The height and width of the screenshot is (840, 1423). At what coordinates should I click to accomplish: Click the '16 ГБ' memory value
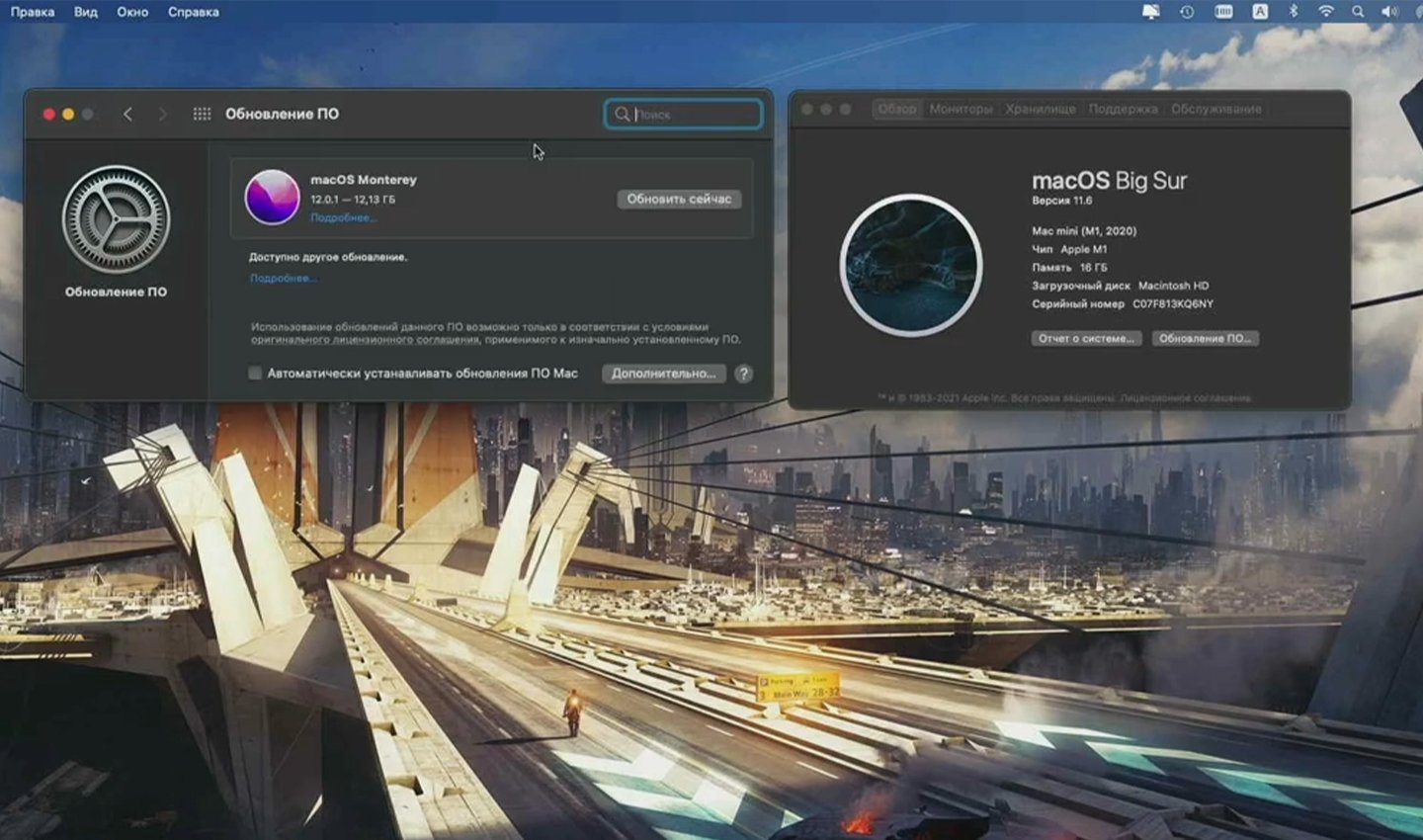tap(1094, 268)
